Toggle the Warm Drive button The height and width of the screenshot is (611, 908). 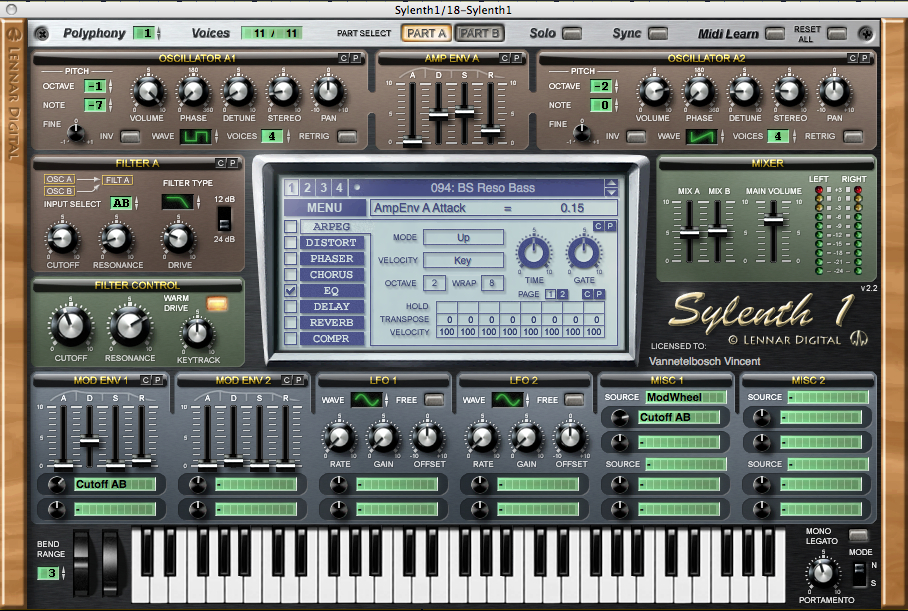click(x=217, y=303)
